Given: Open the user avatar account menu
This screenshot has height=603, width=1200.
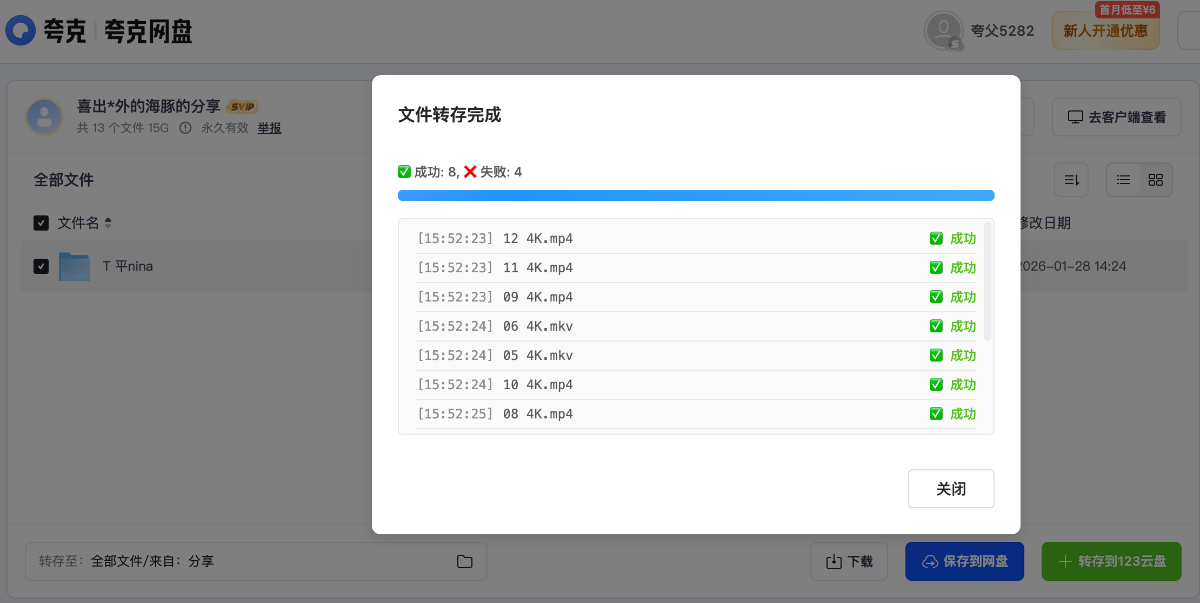Looking at the screenshot, I should click(942, 30).
